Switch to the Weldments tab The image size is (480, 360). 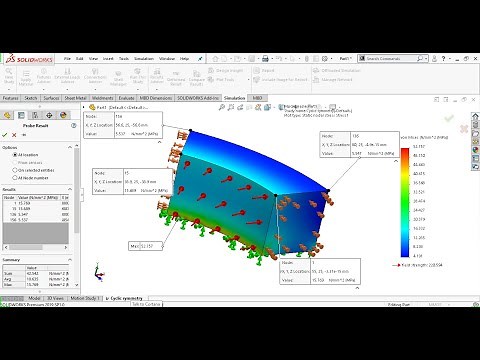[x=102, y=98]
